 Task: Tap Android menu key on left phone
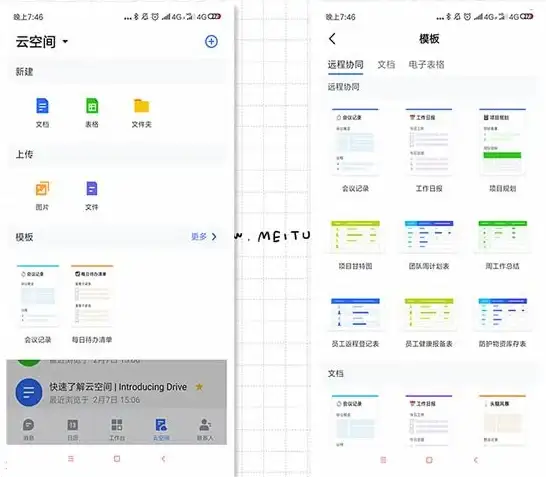click(71, 459)
